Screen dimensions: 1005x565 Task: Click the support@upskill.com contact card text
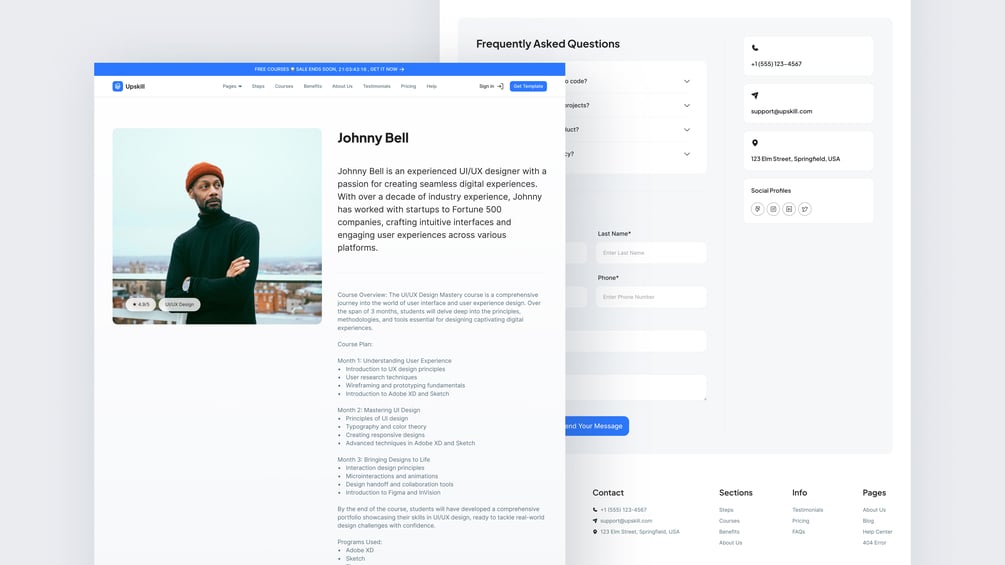(781, 111)
